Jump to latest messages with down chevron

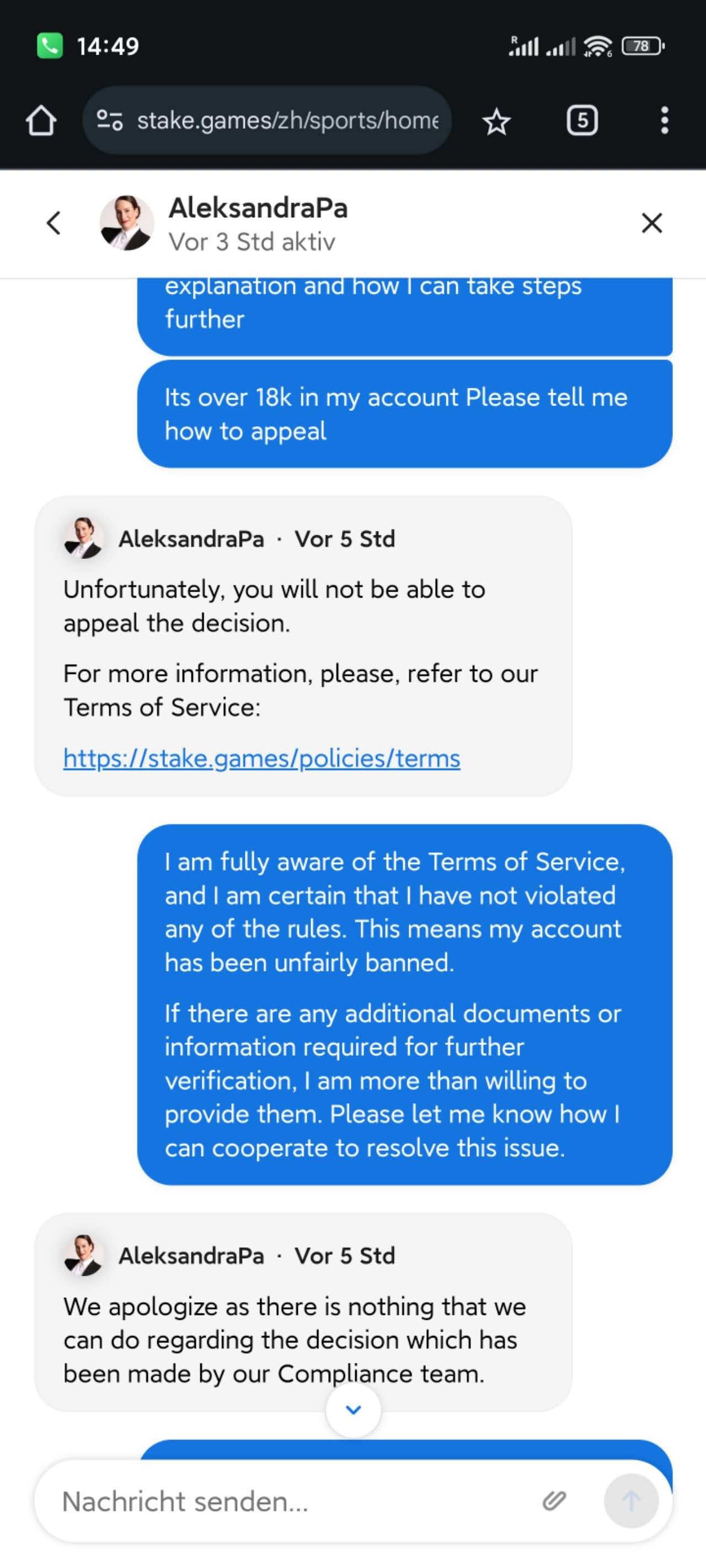(354, 1410)
